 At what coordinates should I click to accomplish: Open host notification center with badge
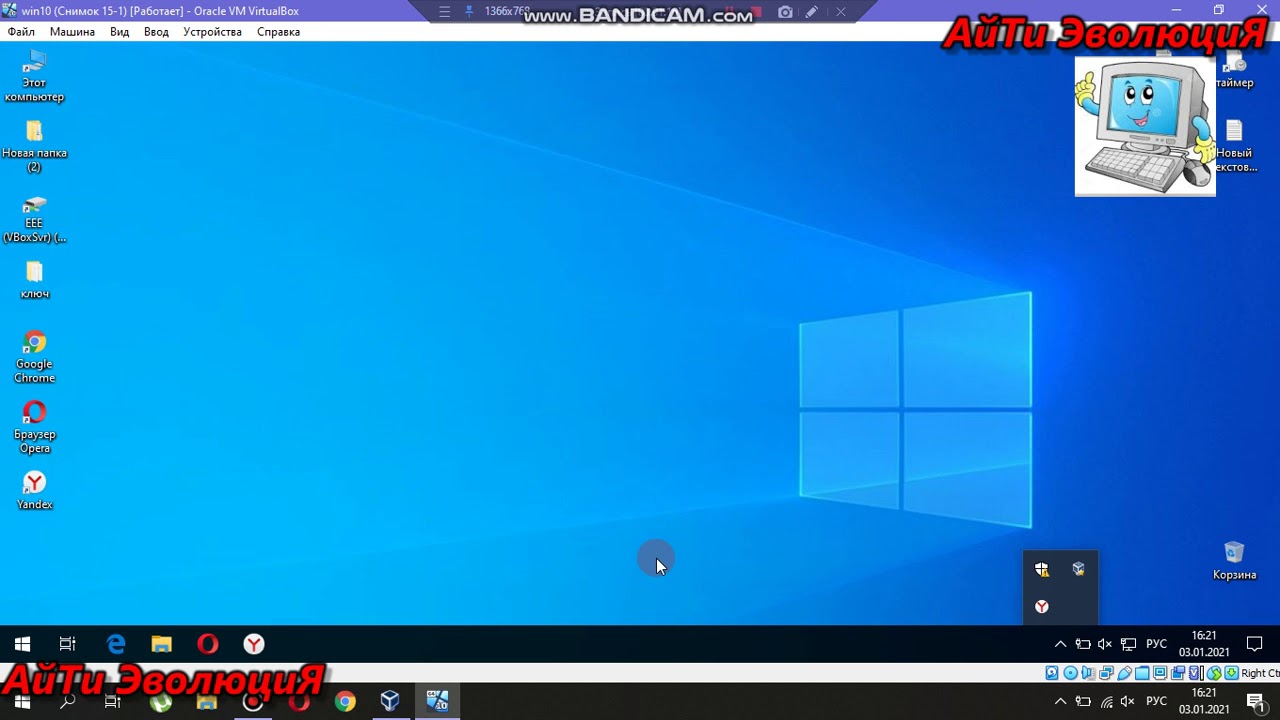click(1257, 703)
